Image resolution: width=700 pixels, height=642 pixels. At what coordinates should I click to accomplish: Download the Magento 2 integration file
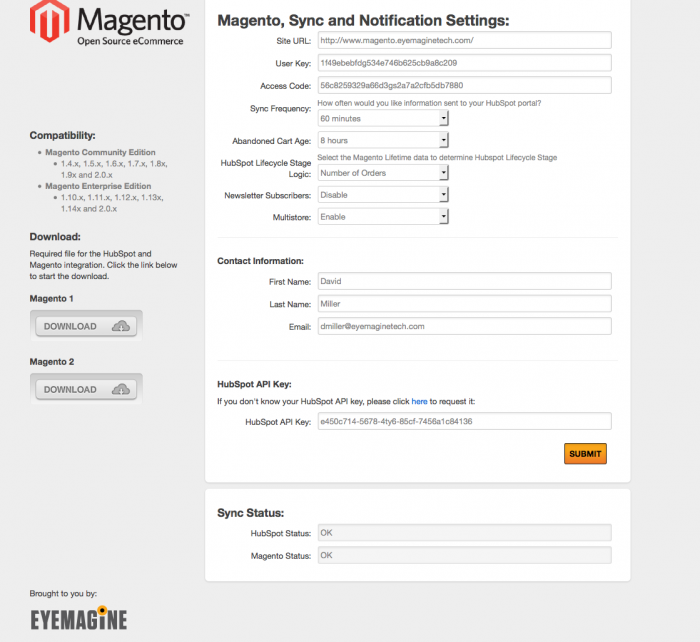coord(86,389)
